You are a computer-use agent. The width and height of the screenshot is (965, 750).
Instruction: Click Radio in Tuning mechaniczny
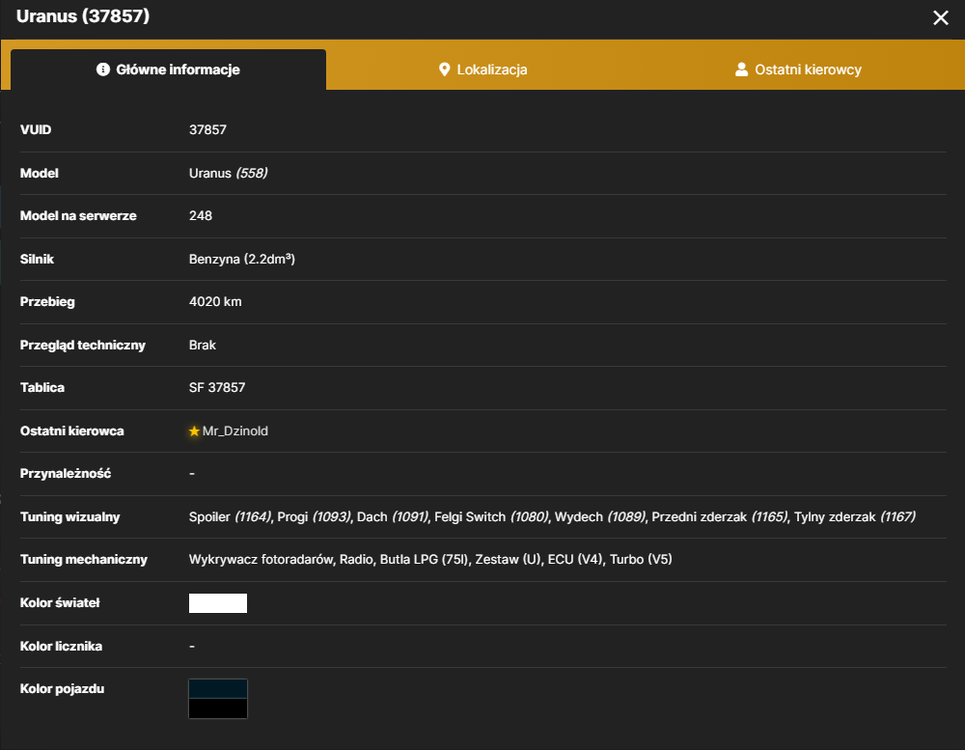click(356, 559)
